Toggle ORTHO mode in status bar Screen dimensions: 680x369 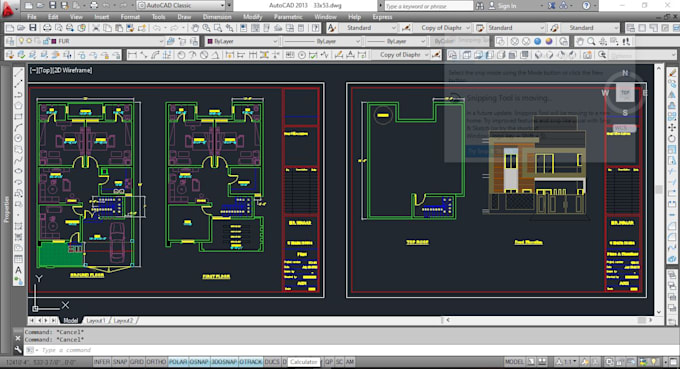[x=156, y=362]
